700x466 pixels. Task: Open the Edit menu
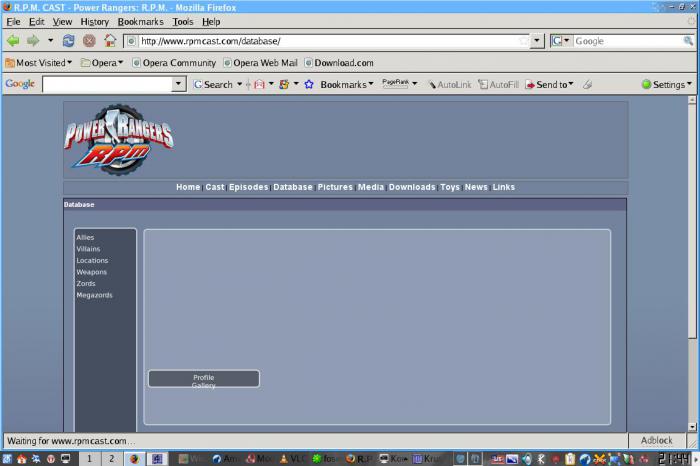pos(36,21)
